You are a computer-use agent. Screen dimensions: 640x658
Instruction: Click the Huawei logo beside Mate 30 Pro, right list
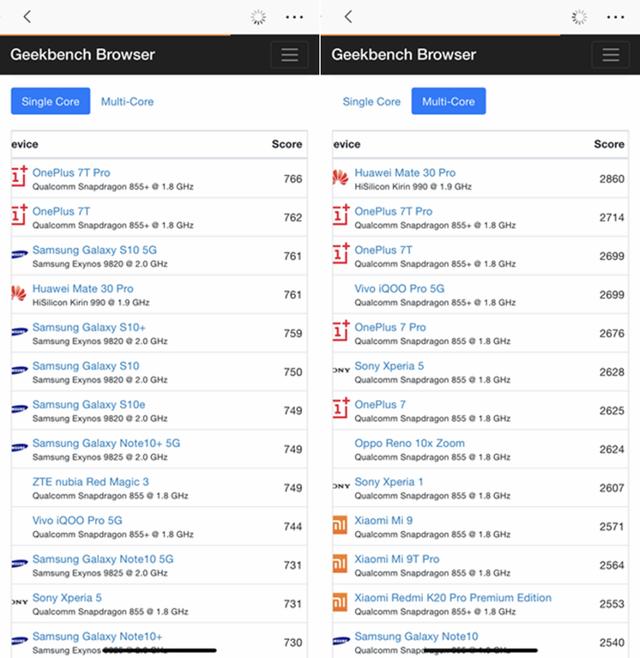point(340,178)
